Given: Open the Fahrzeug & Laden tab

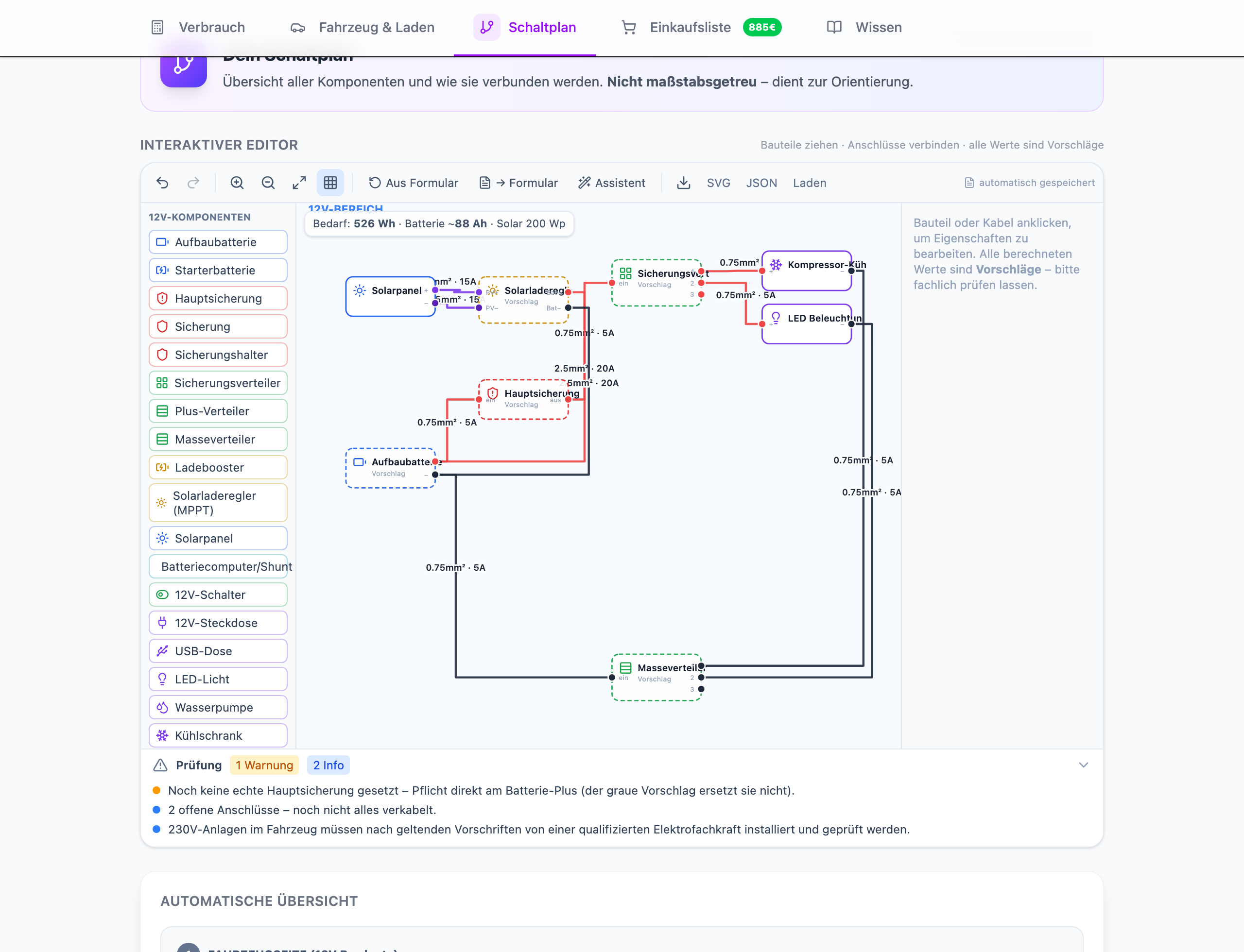Looking at the screenshot, I should tap(363, 27).
